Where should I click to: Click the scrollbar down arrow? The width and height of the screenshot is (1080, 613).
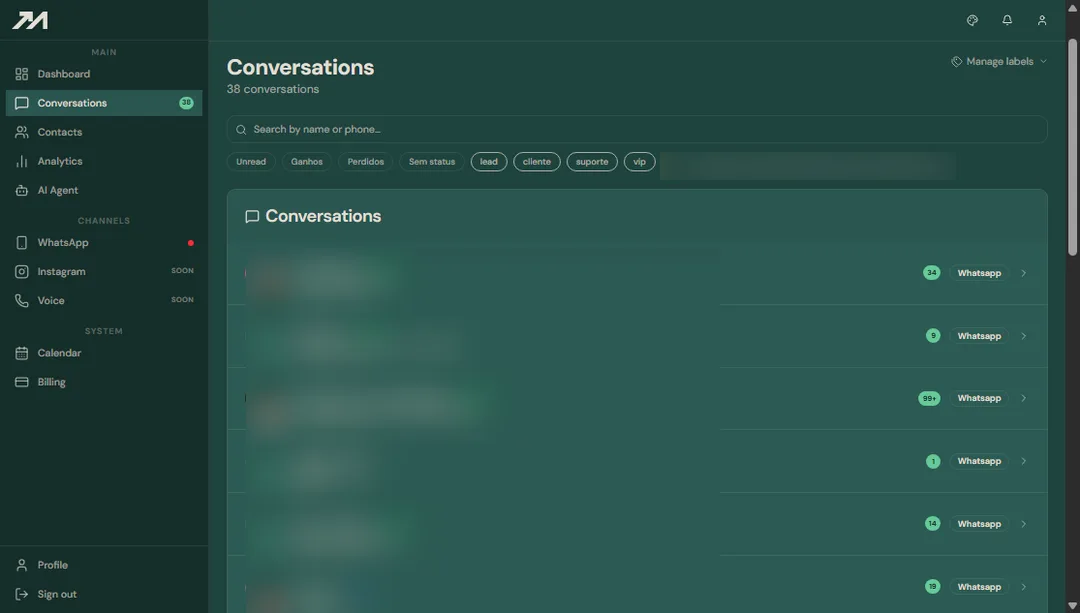coord(1072,607)
